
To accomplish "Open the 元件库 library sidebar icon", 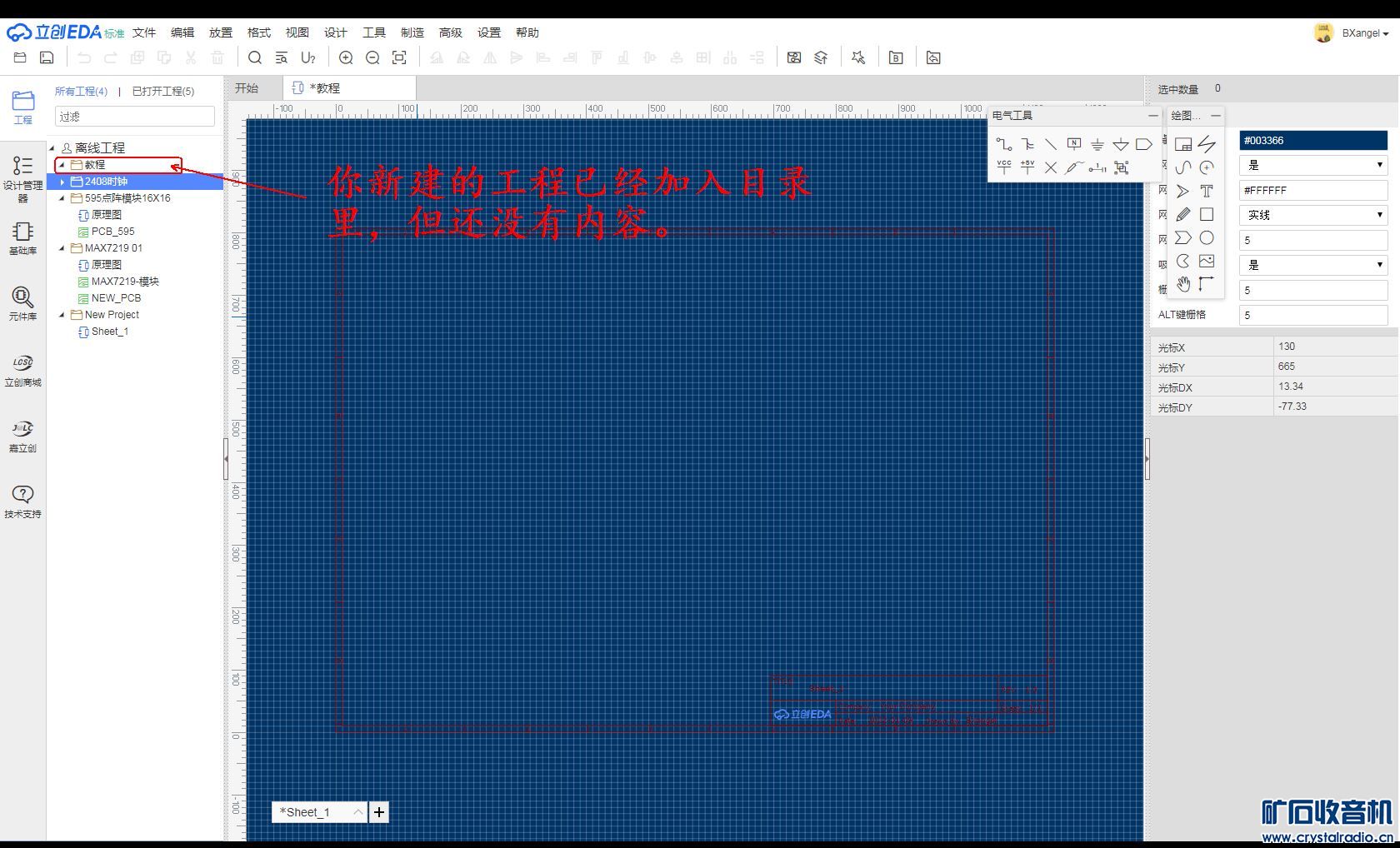I will [22, 303].
